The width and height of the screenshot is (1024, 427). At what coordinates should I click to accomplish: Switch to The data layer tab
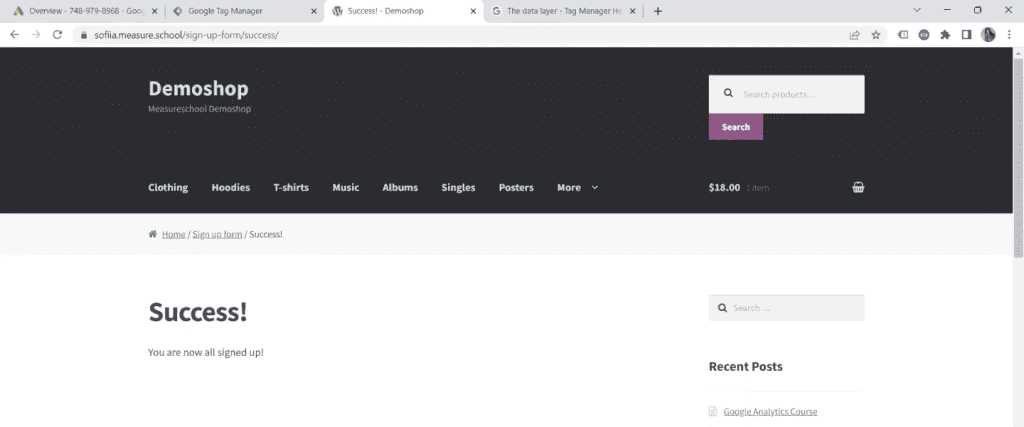pyautogui.click(x=562, y=11)
